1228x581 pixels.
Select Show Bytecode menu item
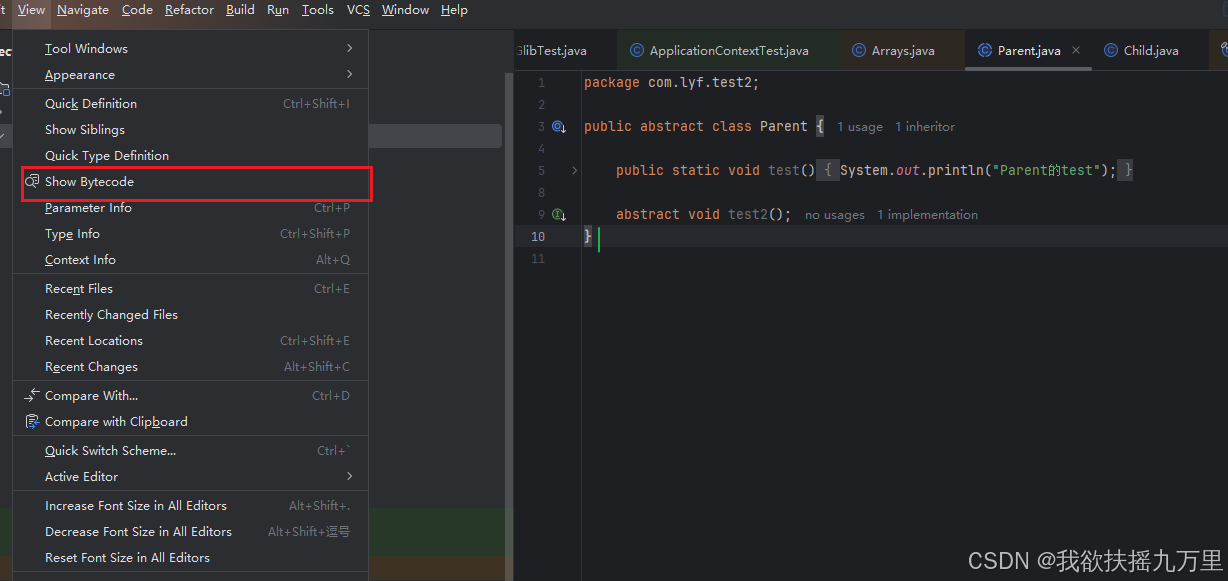coord(190,181)
